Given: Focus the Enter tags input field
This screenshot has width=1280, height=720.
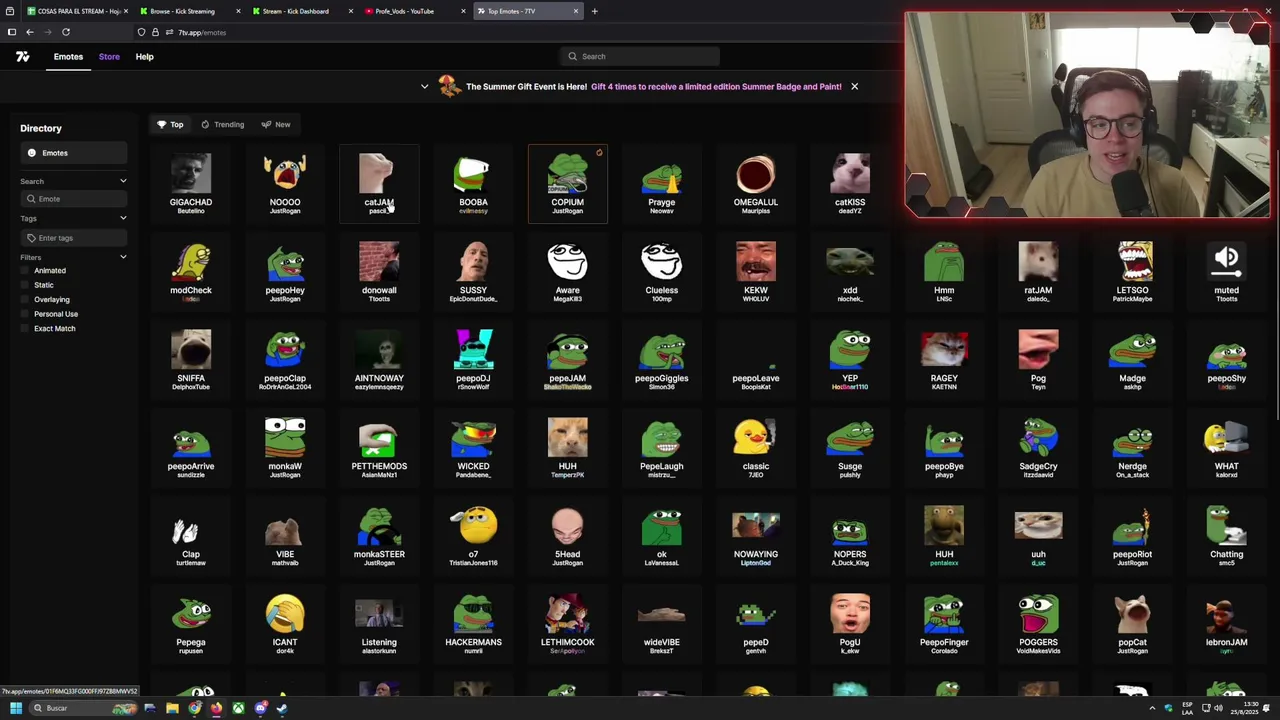Looking at the screenshot, I should coord(74,238).
